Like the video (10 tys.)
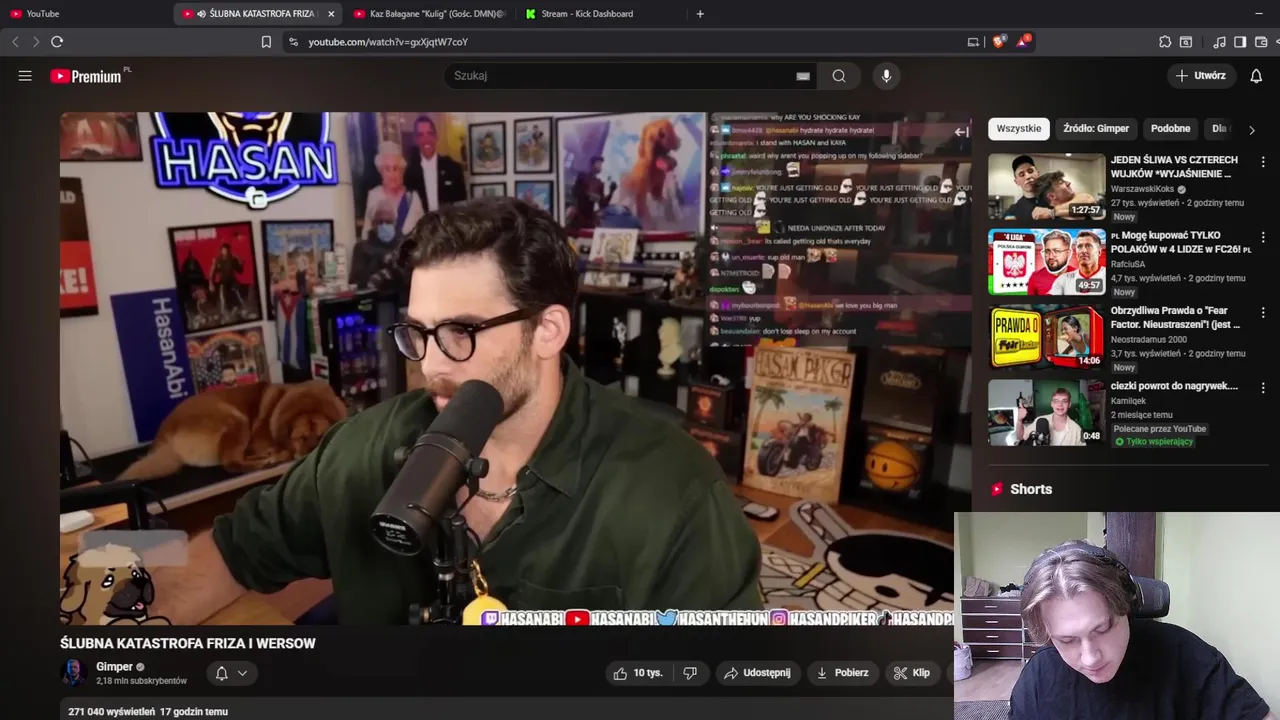Viewport: 1280px width, 720px height. pyautogui.click(x=639, y=673)
